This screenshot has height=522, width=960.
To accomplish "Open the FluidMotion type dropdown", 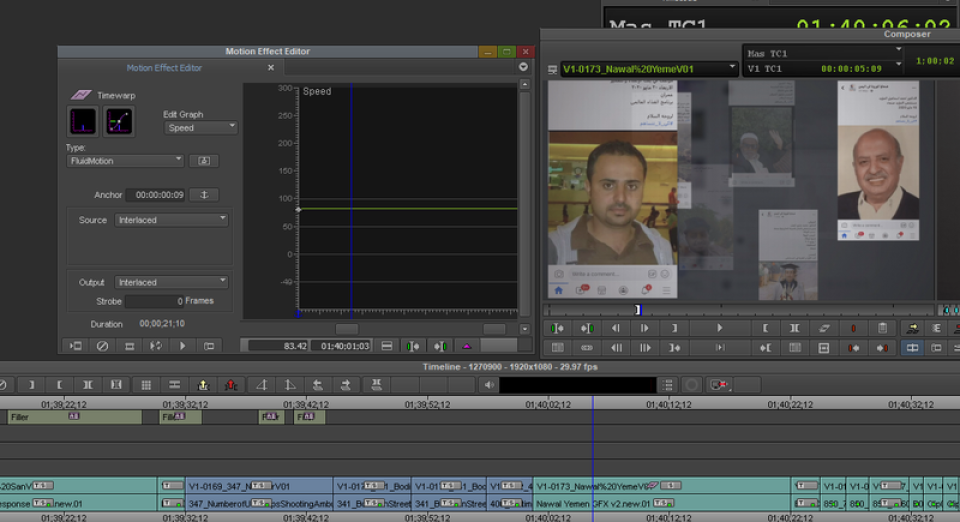I will [125, 160].
